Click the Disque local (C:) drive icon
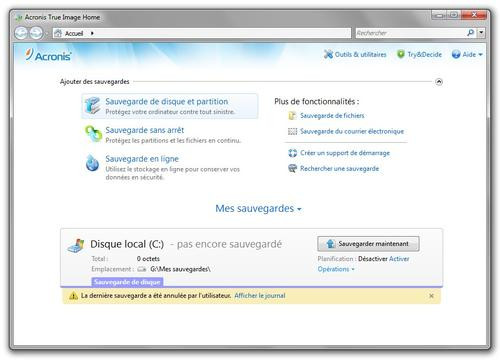This screenshot has width=500, height=361. tap(76, 246)
